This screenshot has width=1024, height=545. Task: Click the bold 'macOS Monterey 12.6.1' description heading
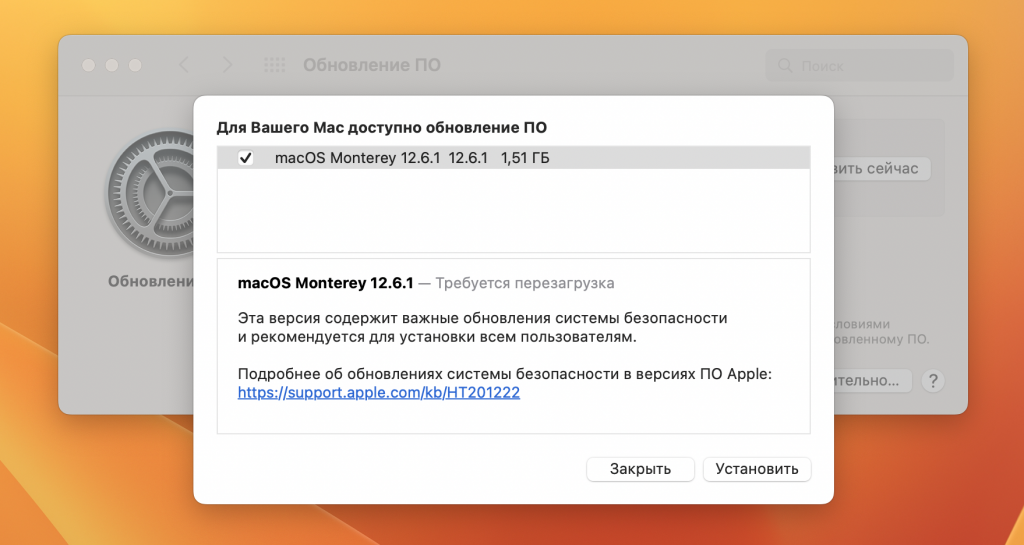click(x=325, y=283)
